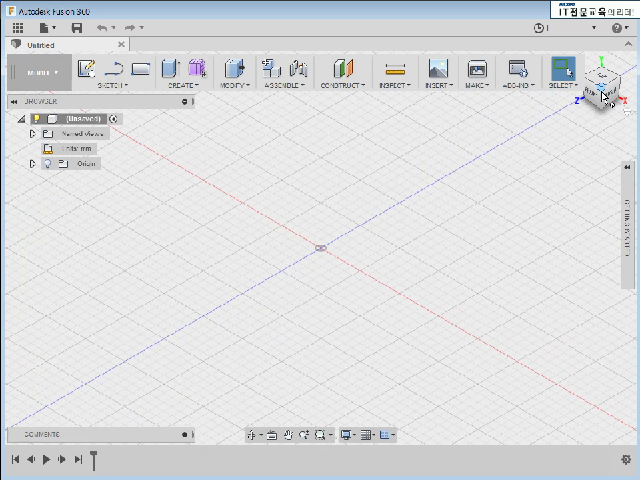
Task: Save the design with the disk icon
Action: coord(77,28)
